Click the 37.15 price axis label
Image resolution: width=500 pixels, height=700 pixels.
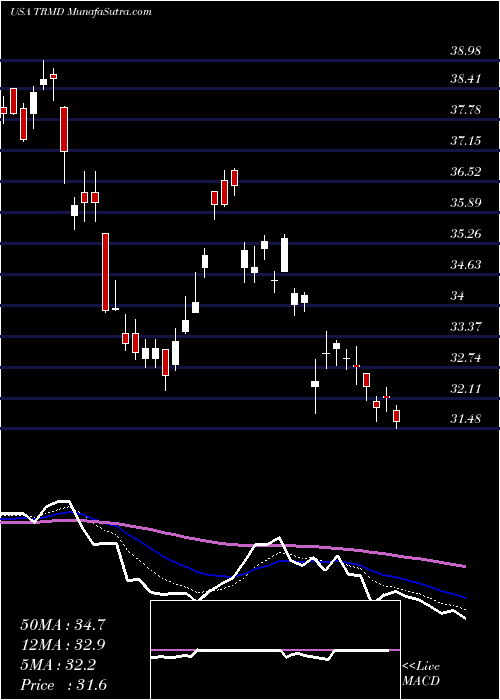click(466, 141)
